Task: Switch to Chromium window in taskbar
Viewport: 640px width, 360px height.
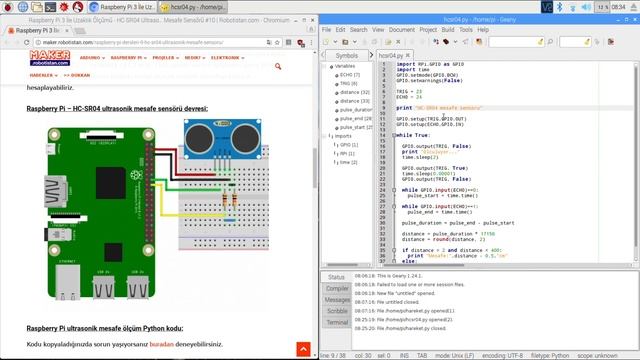Action: (x=122, y=7)
